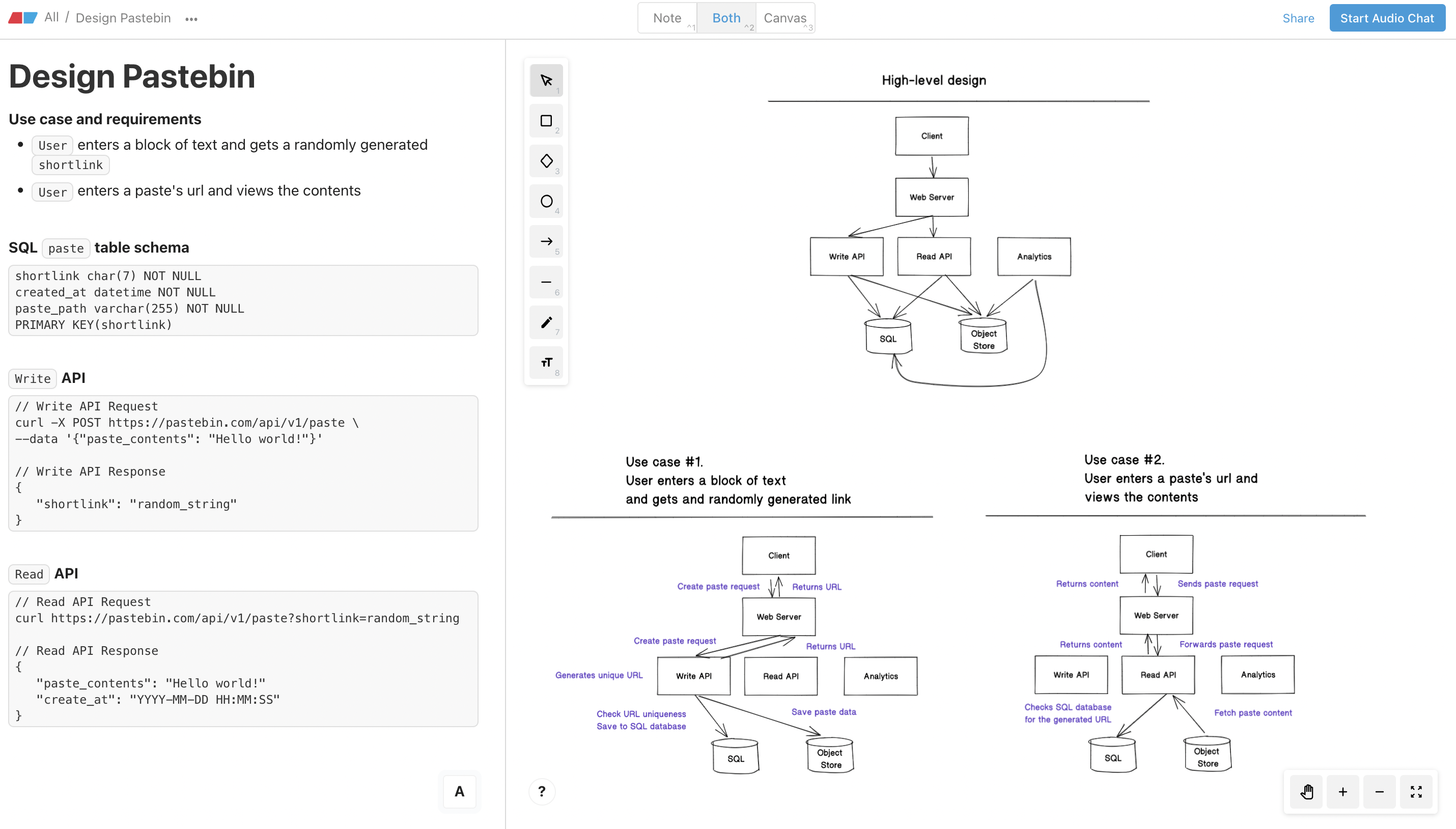This screenshot has width=1456, height=829.
Task: Select the ellipse shape tool
Action: pyautogui.click(x=546, y=201)
